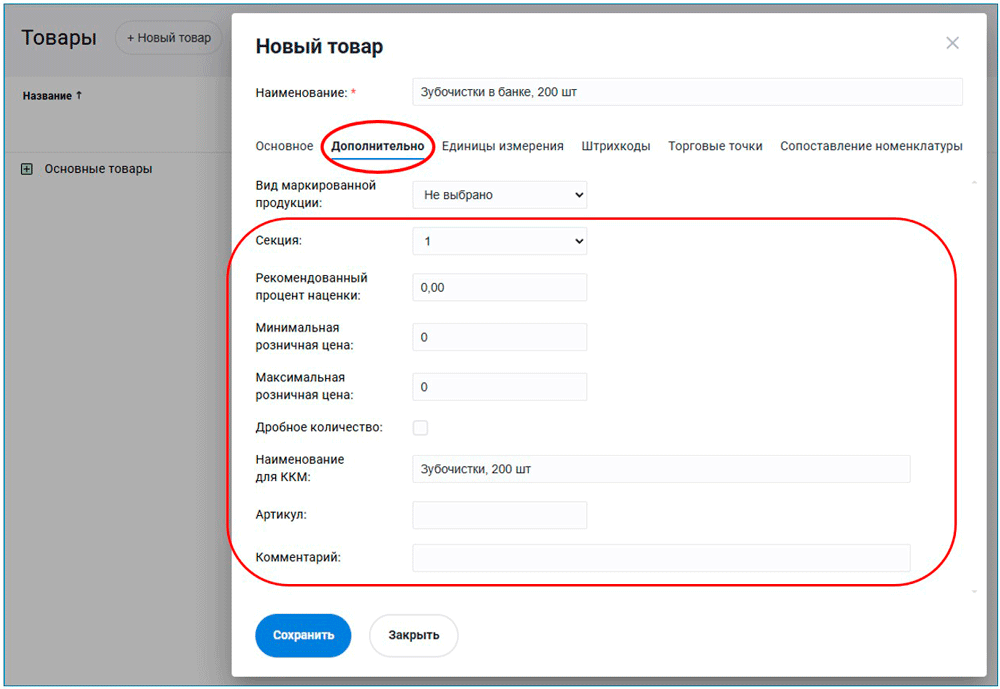Screen dimensions: 1000x689
Task: Enable the Дробное количество checkbox
Action: (x=421, y=428)
